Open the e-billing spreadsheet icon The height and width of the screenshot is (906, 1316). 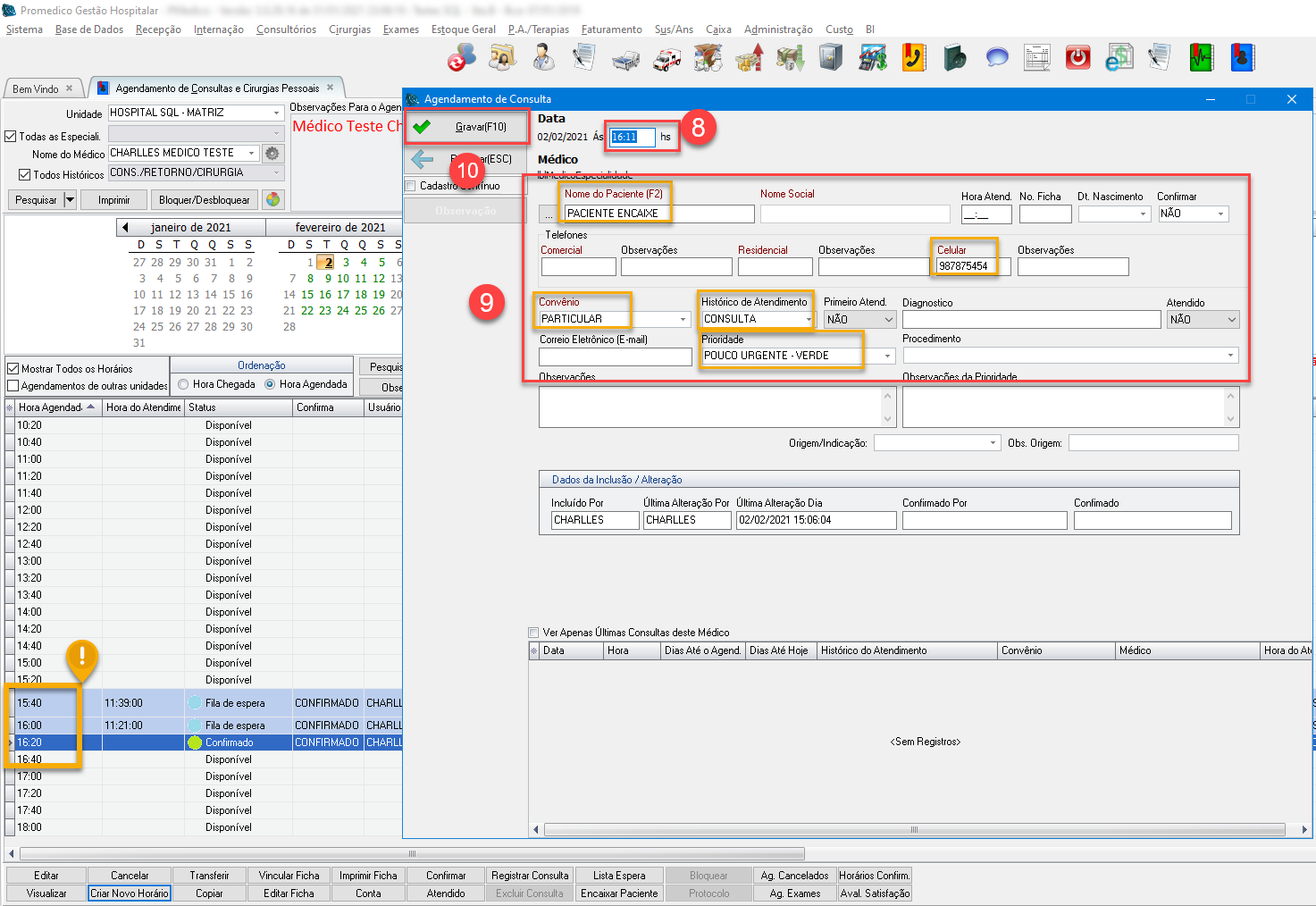(x=1119, y=58)
